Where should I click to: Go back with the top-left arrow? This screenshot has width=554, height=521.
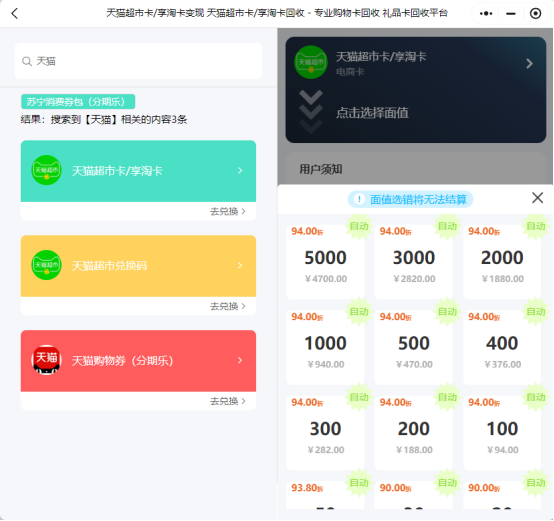click(14, 13)
